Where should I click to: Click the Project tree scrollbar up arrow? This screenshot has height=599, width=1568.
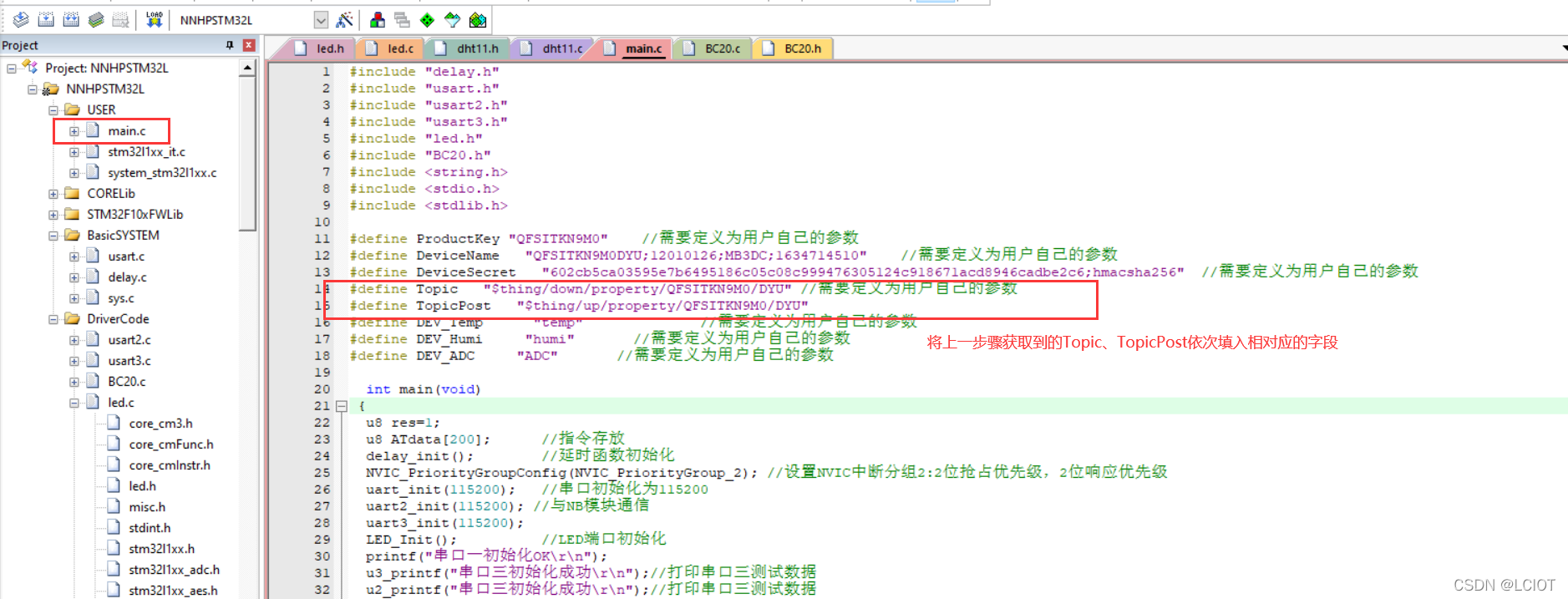coord(247,69)
